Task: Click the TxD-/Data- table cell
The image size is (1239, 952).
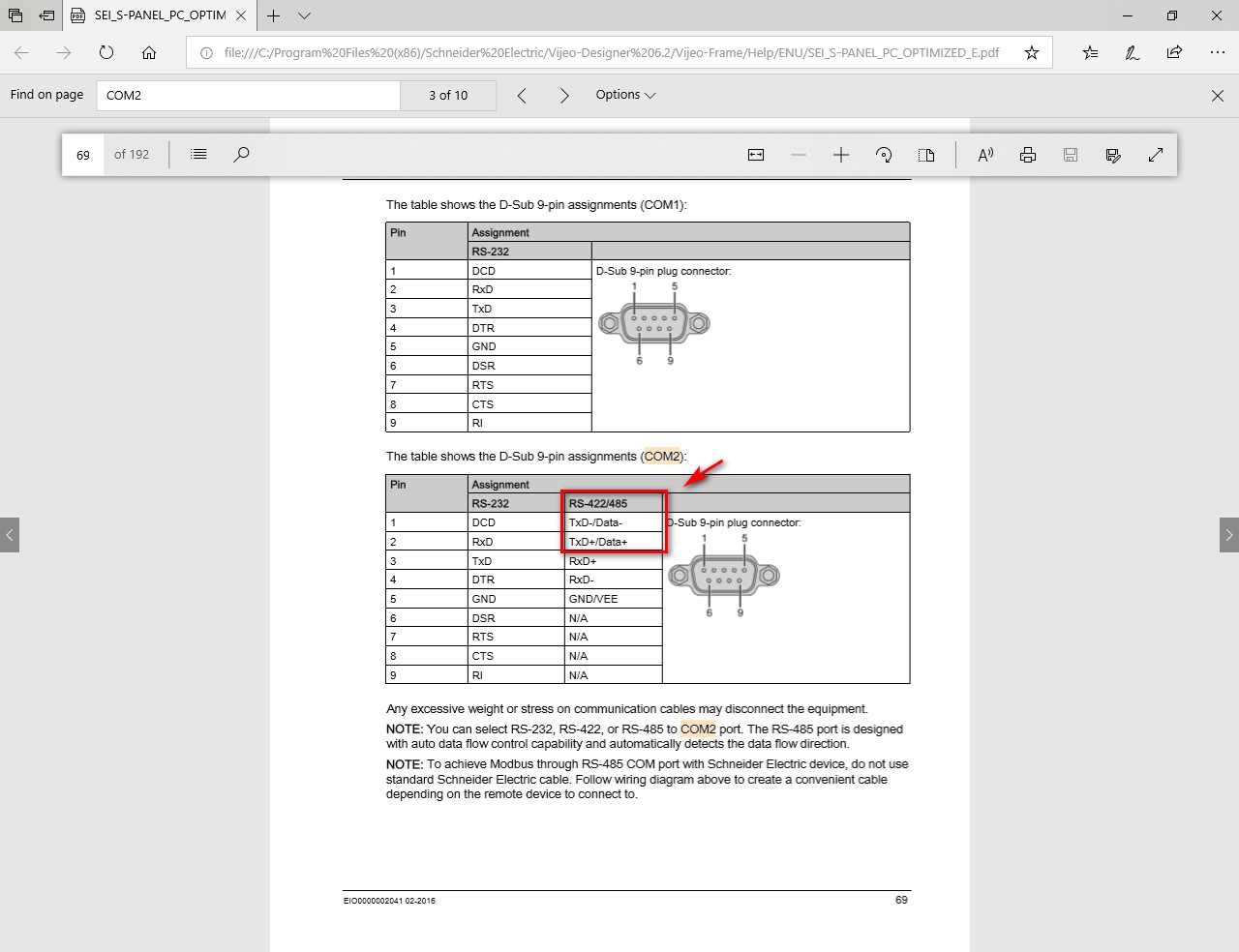Action: click(x=614, y=522)
